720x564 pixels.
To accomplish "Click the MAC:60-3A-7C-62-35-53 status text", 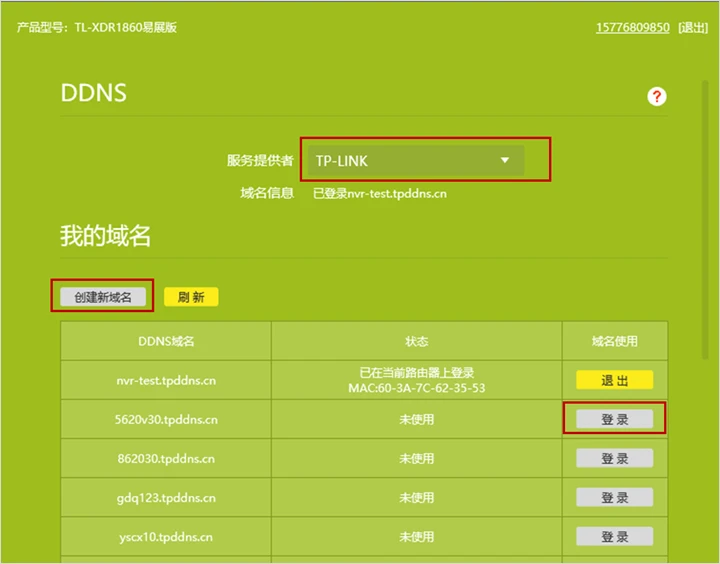I will pyautogui.click(x=416, y=388).
